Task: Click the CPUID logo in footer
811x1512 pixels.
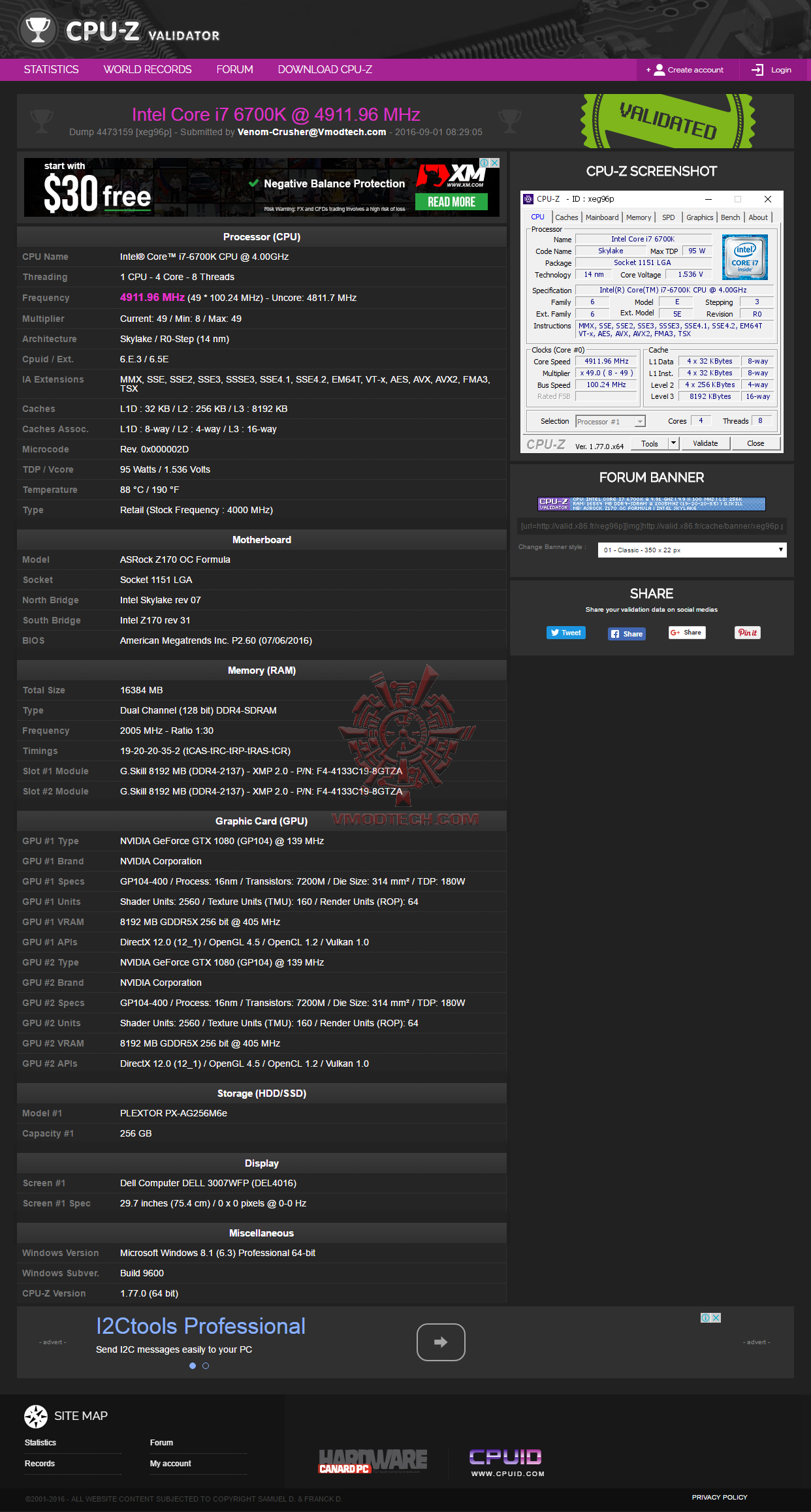Action: point(506,1462)
